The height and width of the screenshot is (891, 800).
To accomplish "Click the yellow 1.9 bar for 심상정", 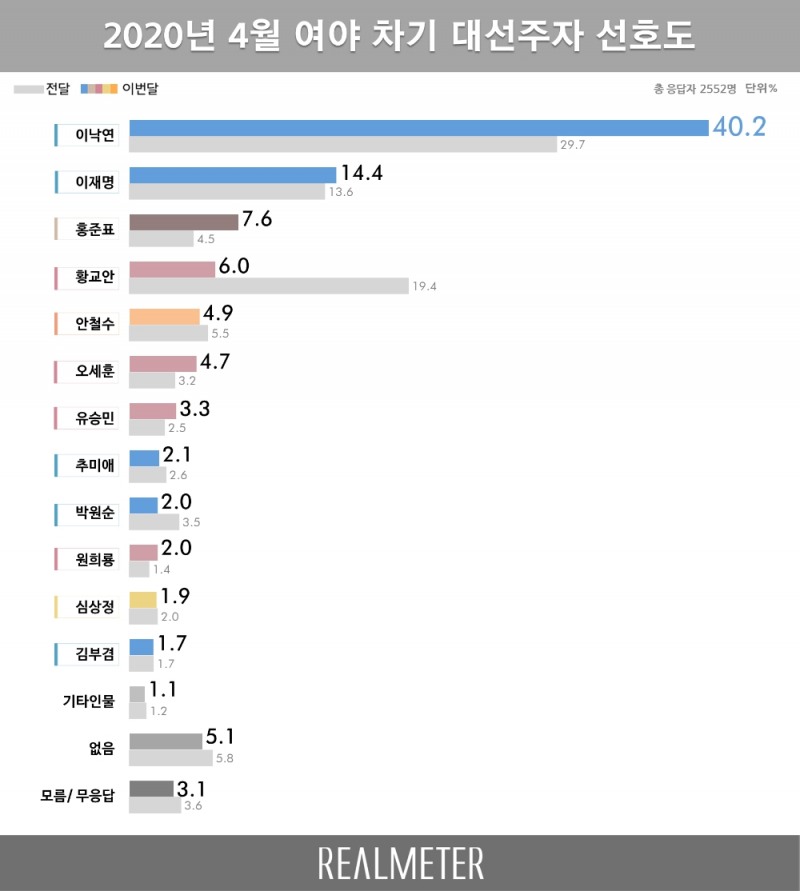I will click(143, 600).
